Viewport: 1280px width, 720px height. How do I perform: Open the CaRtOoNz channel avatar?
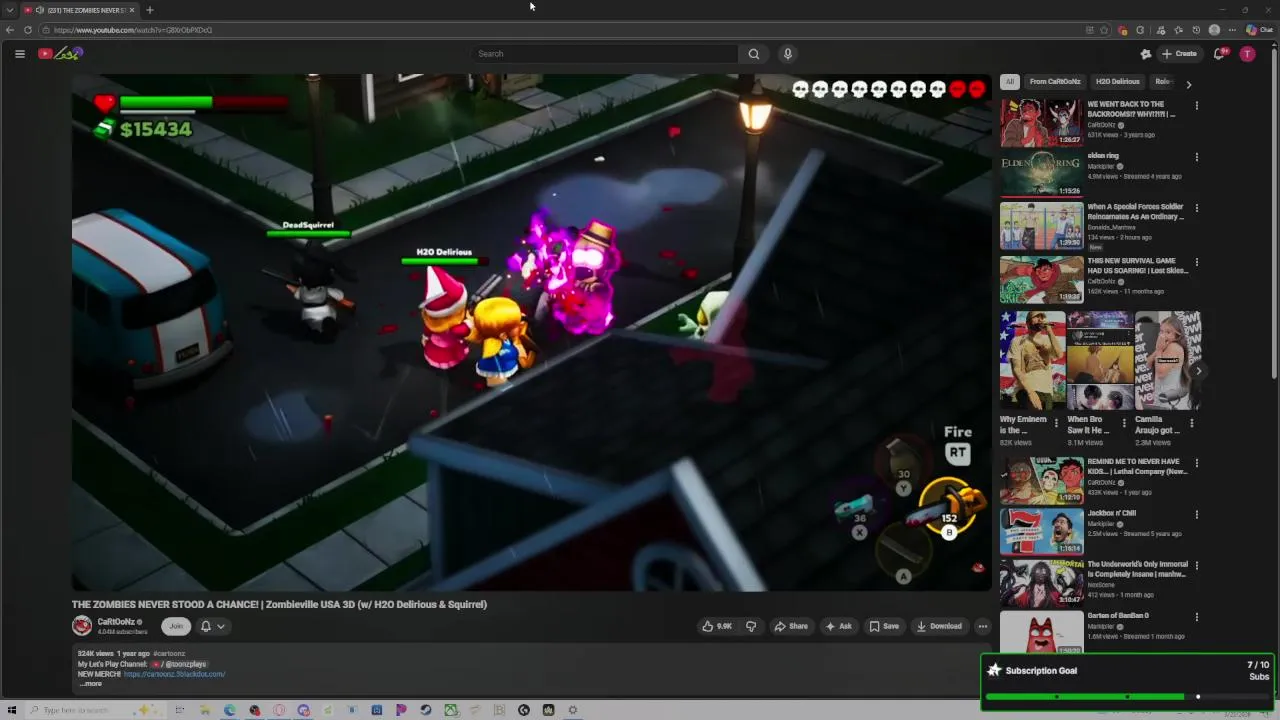82,626
